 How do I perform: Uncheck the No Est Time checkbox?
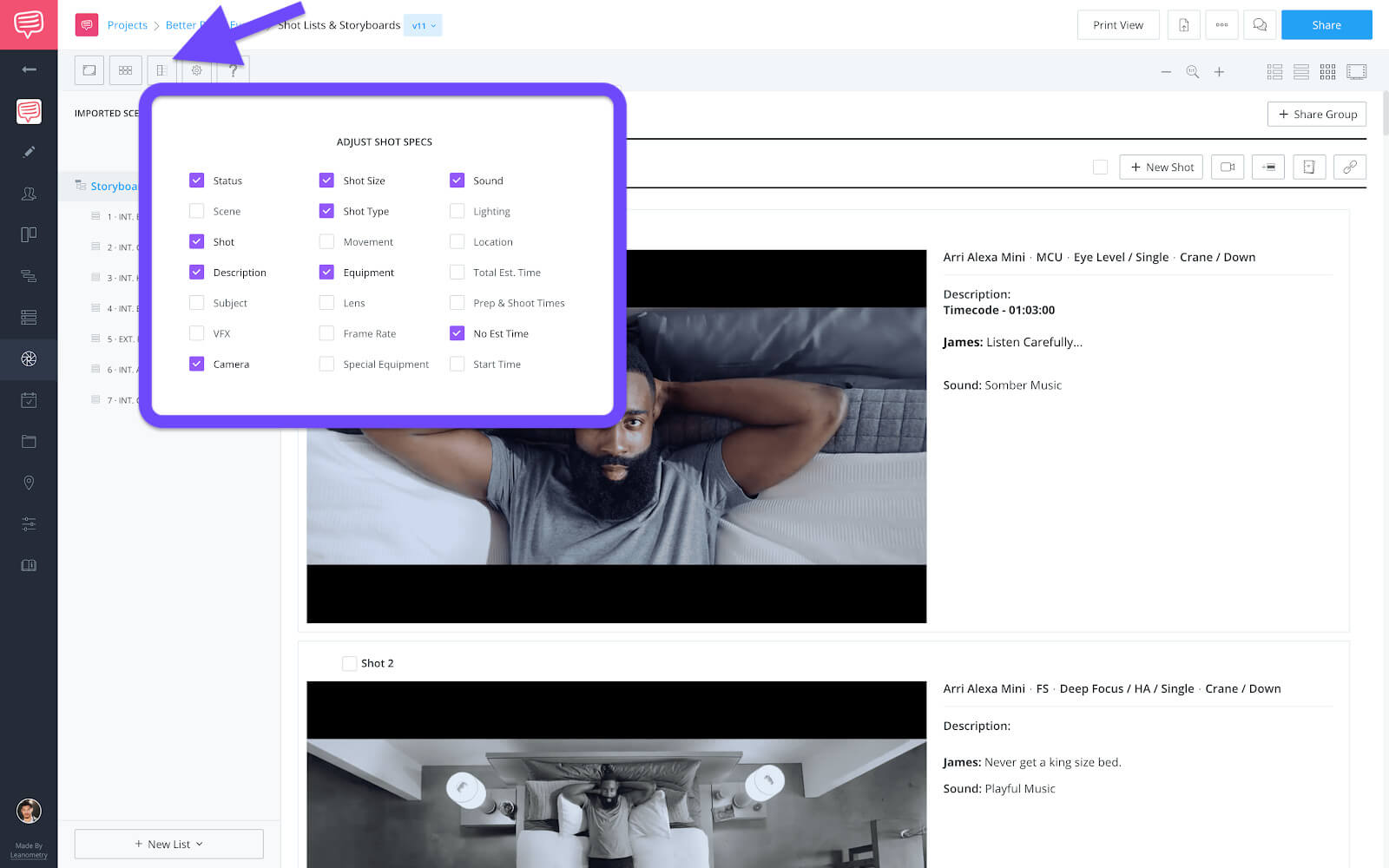(x=457, y=333)
